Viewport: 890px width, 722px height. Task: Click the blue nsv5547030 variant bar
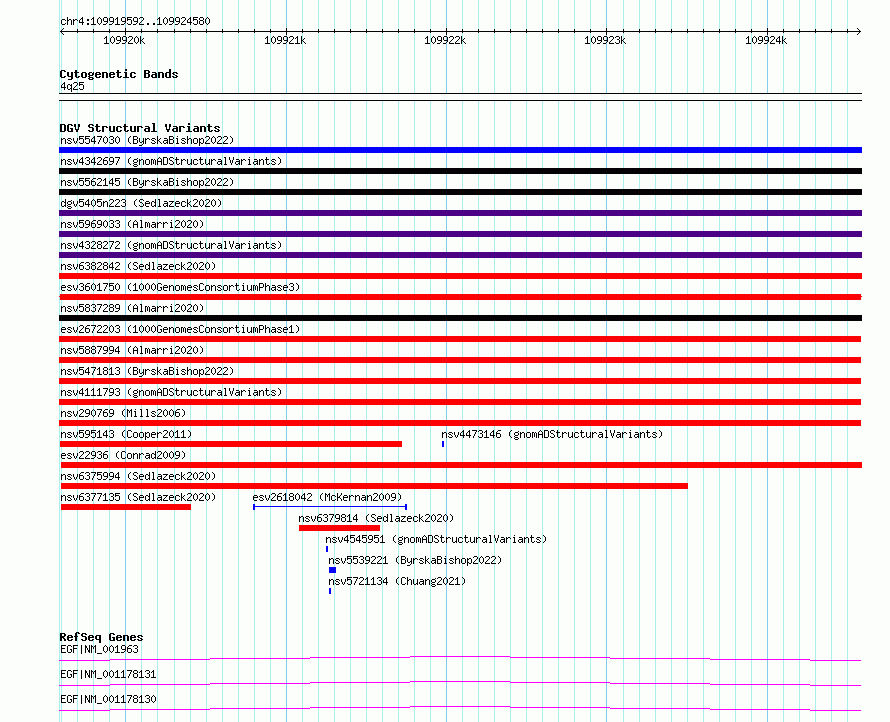point(460,150)
